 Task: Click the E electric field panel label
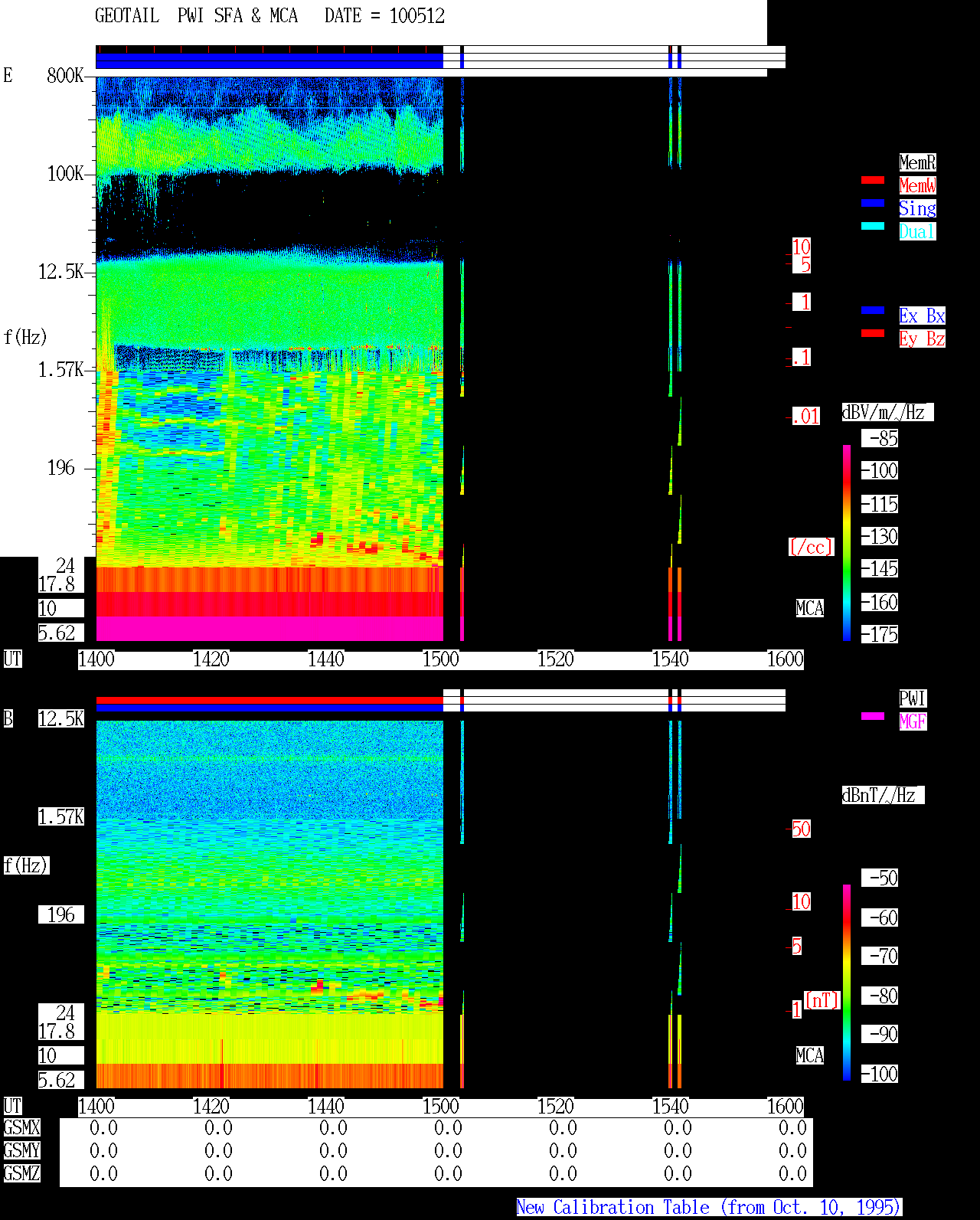tap(8, 75)
